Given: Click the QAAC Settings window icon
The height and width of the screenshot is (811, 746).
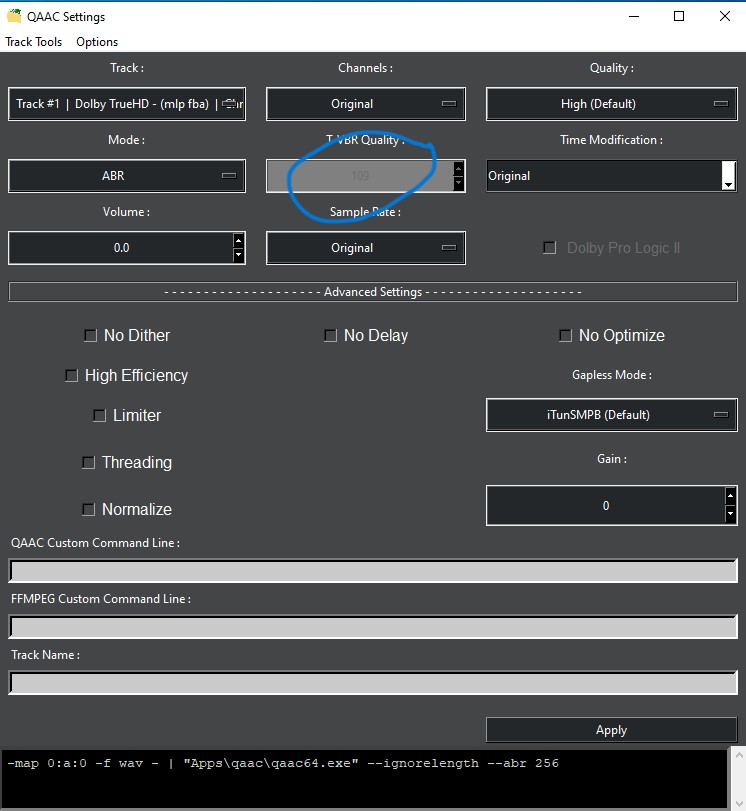Looking at the screenshot, I should [14, 16].
